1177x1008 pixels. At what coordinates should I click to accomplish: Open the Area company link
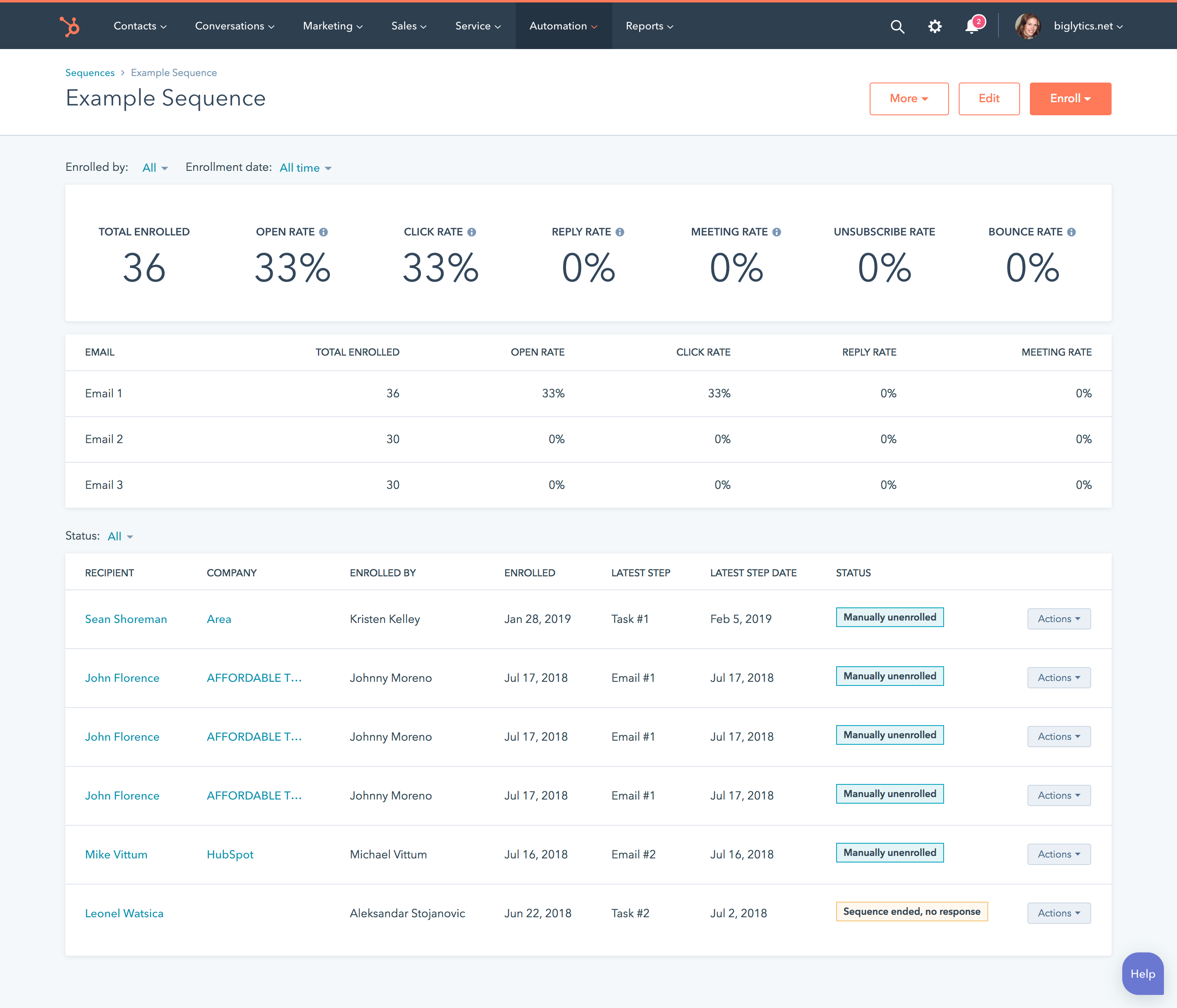[x=219, y=619]
